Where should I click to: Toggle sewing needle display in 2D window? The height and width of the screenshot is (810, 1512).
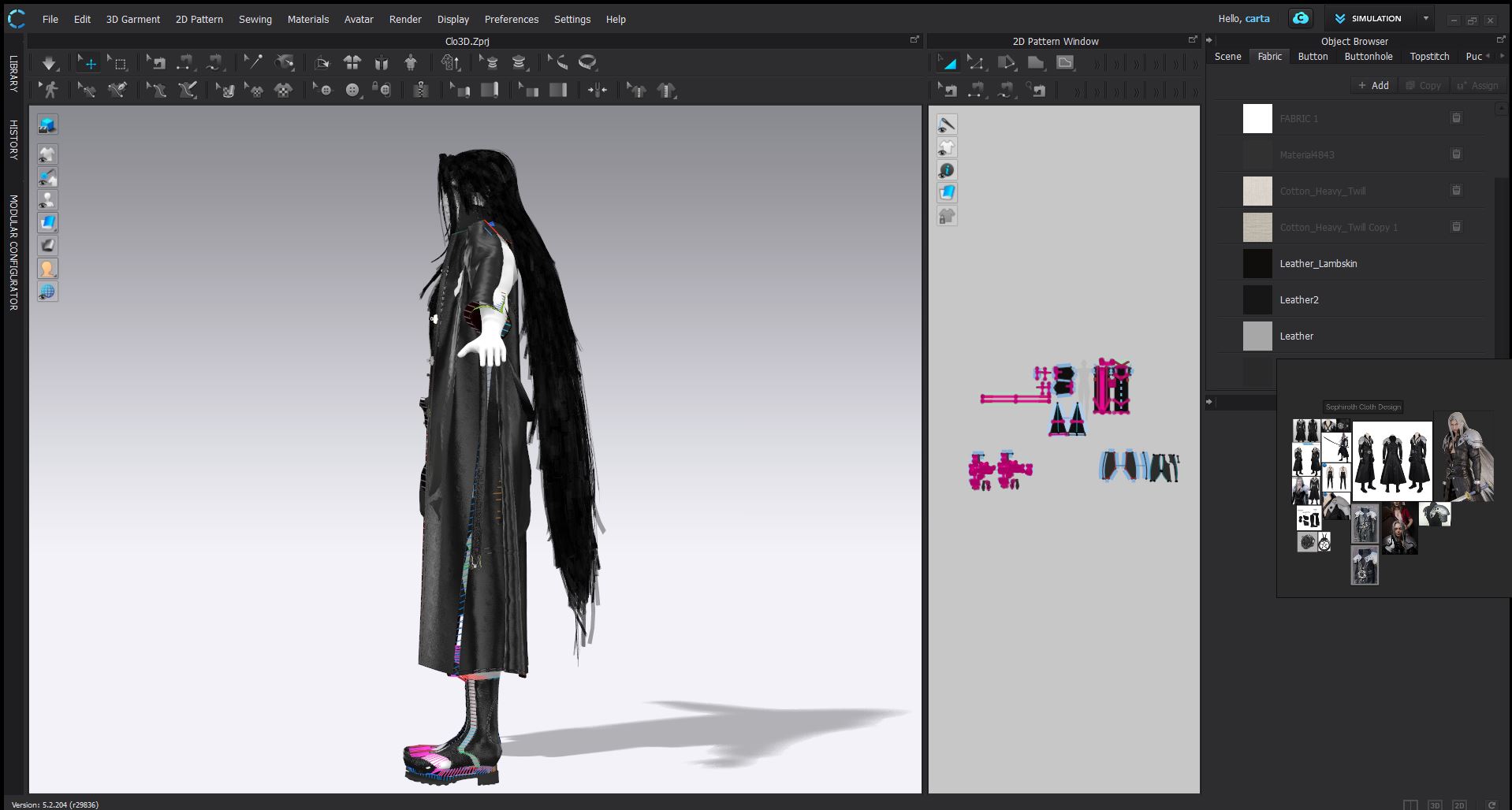[x=947, y=124]
